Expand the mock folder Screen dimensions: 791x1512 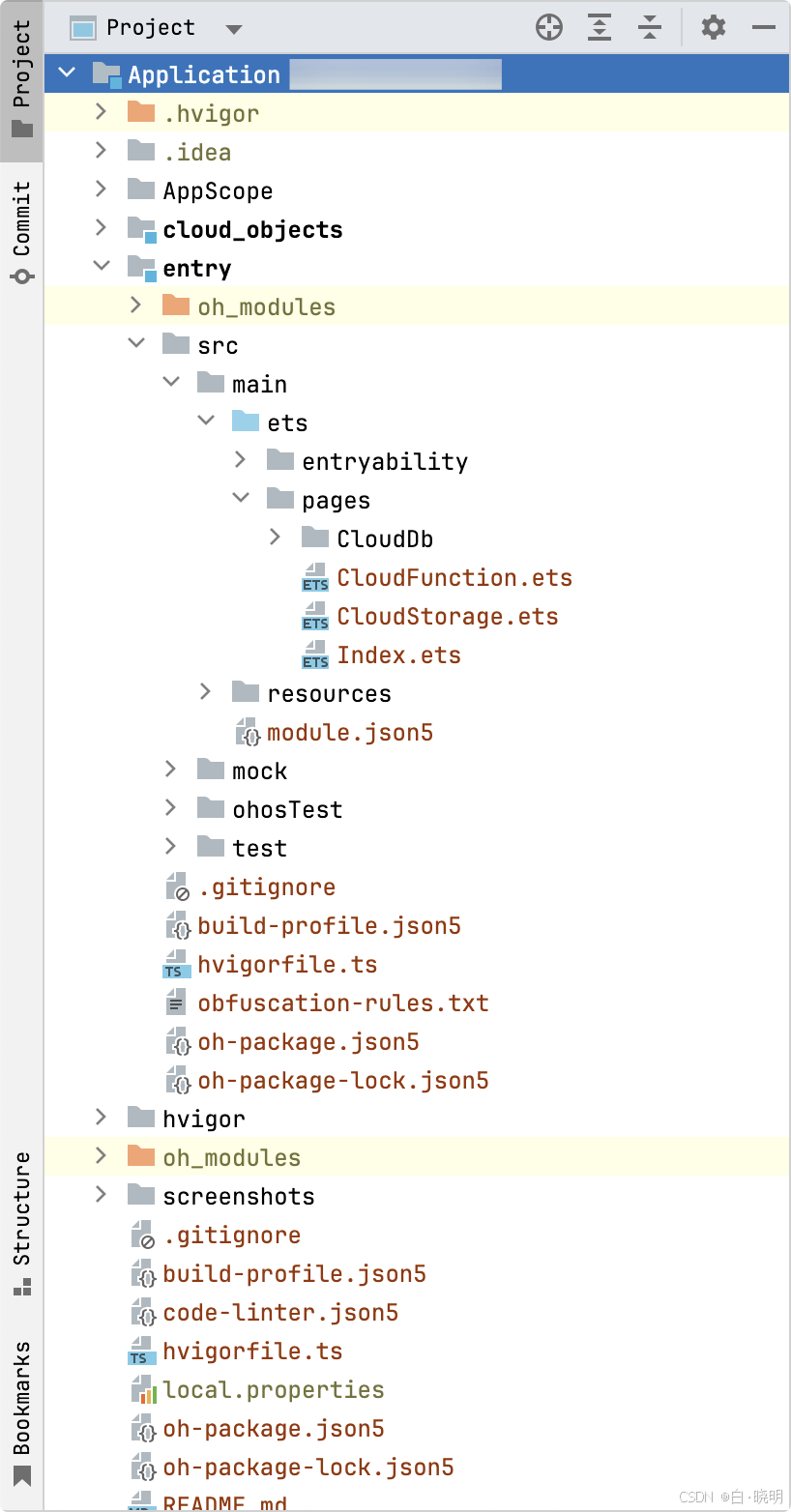click(x=171, y=770)
